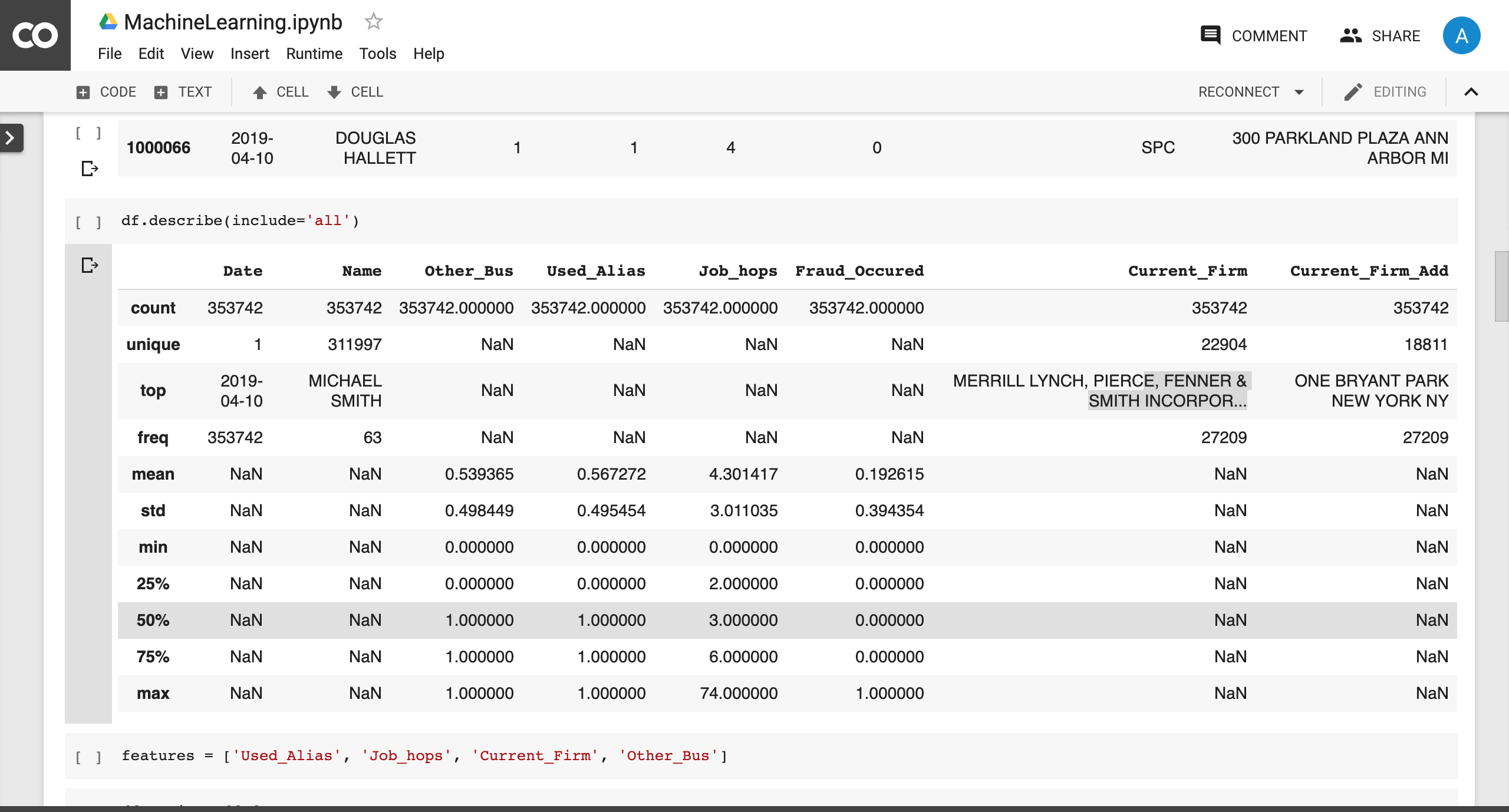Expand the left sidebar panel

11,138
